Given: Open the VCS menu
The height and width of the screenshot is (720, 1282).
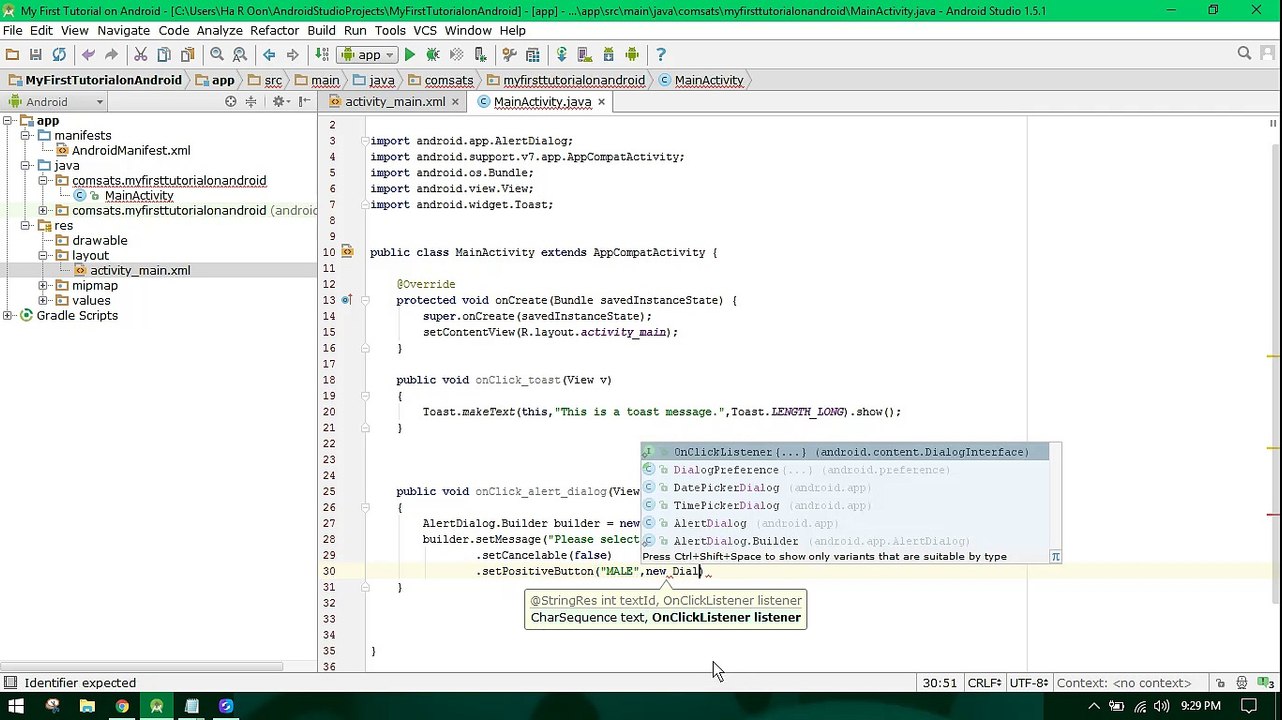Looking at the screenshot, I should click(x=425, y=30).
